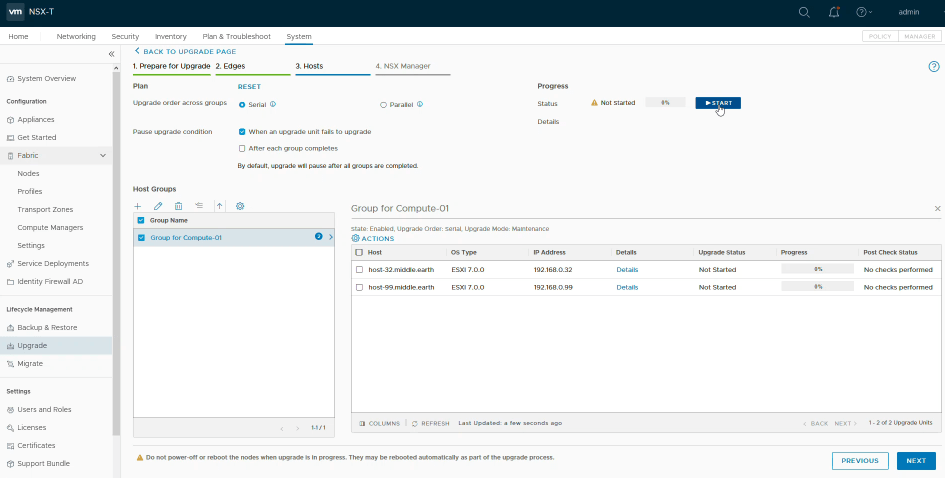Close the Group for Compute-01 panel
The height and width of the screenshot is (478, 945).
[937, 208]
